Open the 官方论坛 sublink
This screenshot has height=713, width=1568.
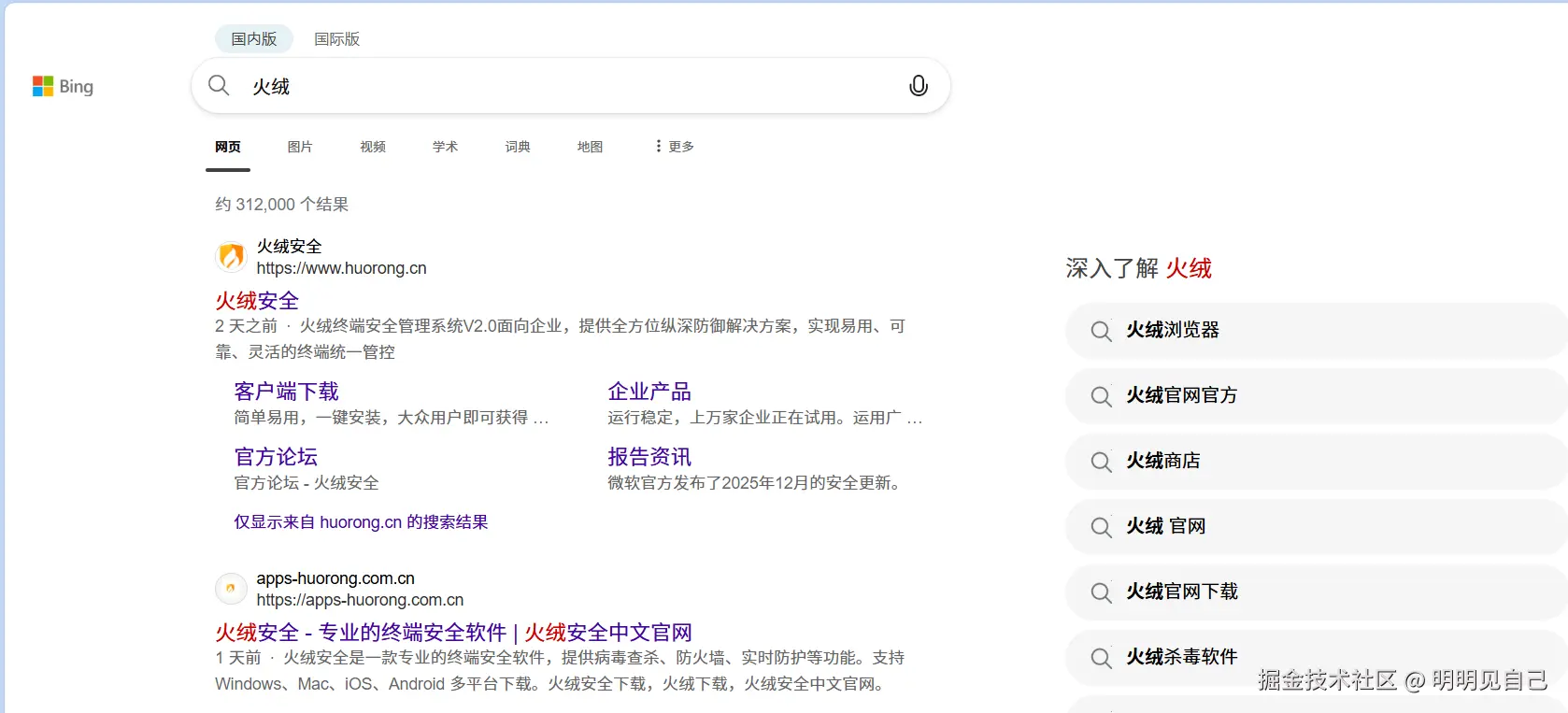point(276,457)
